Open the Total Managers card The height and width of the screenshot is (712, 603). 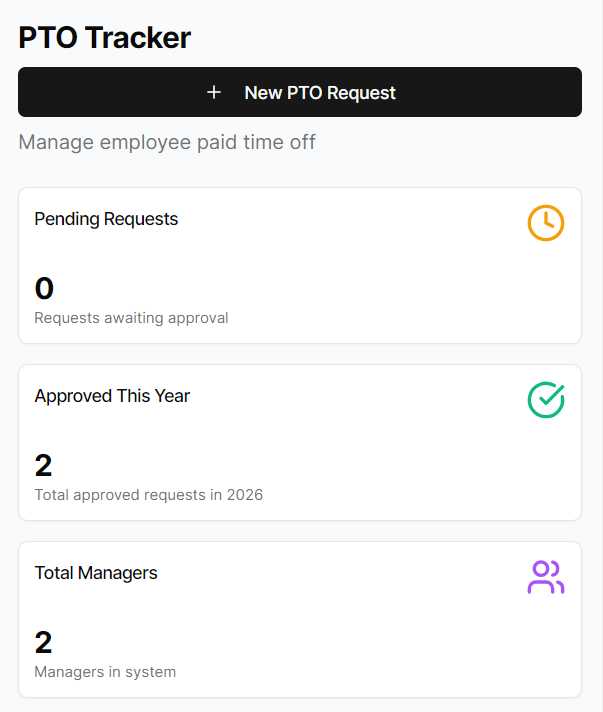(x=300, y=620)
